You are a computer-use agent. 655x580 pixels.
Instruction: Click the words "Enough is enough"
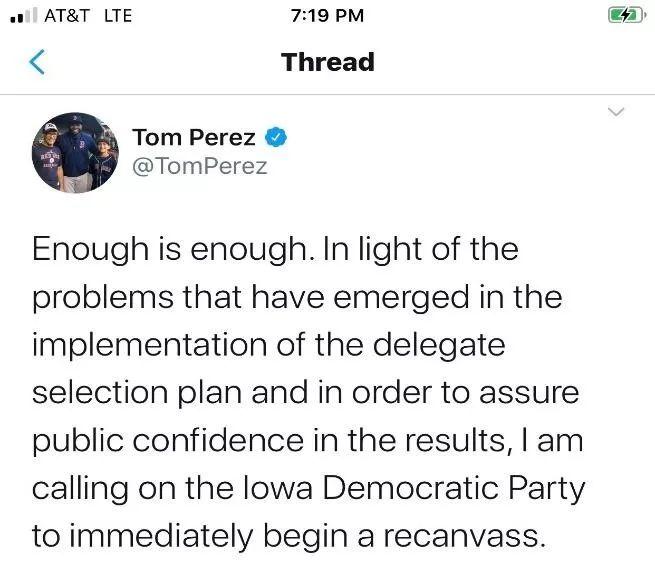[170, 249]
